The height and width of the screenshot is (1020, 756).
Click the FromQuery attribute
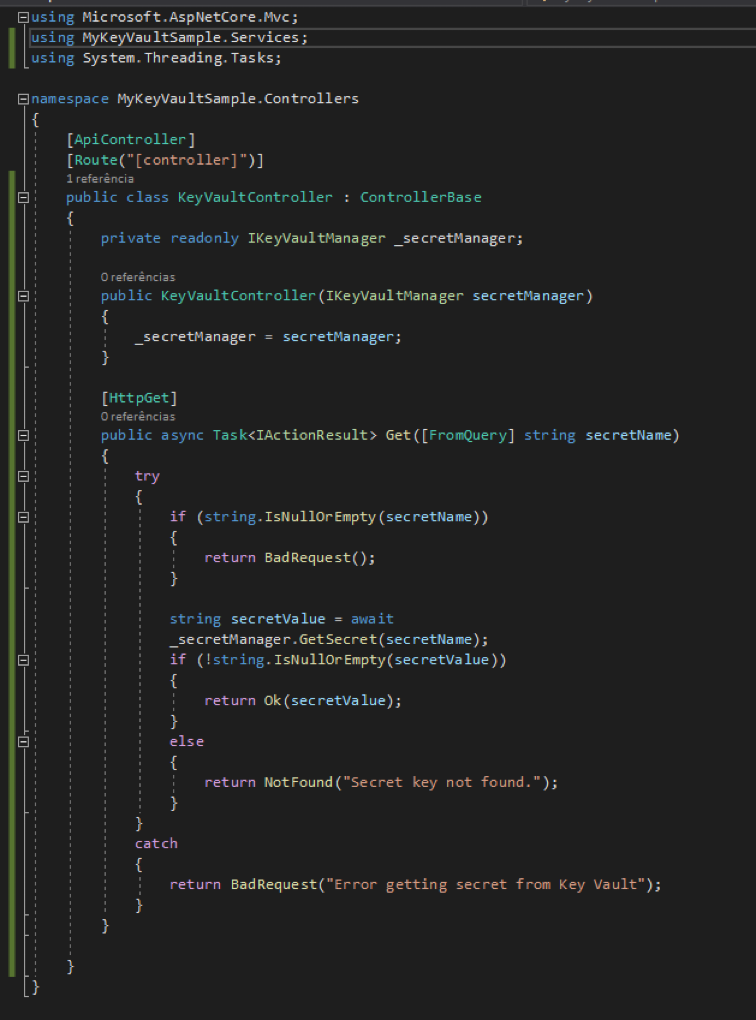468,435
